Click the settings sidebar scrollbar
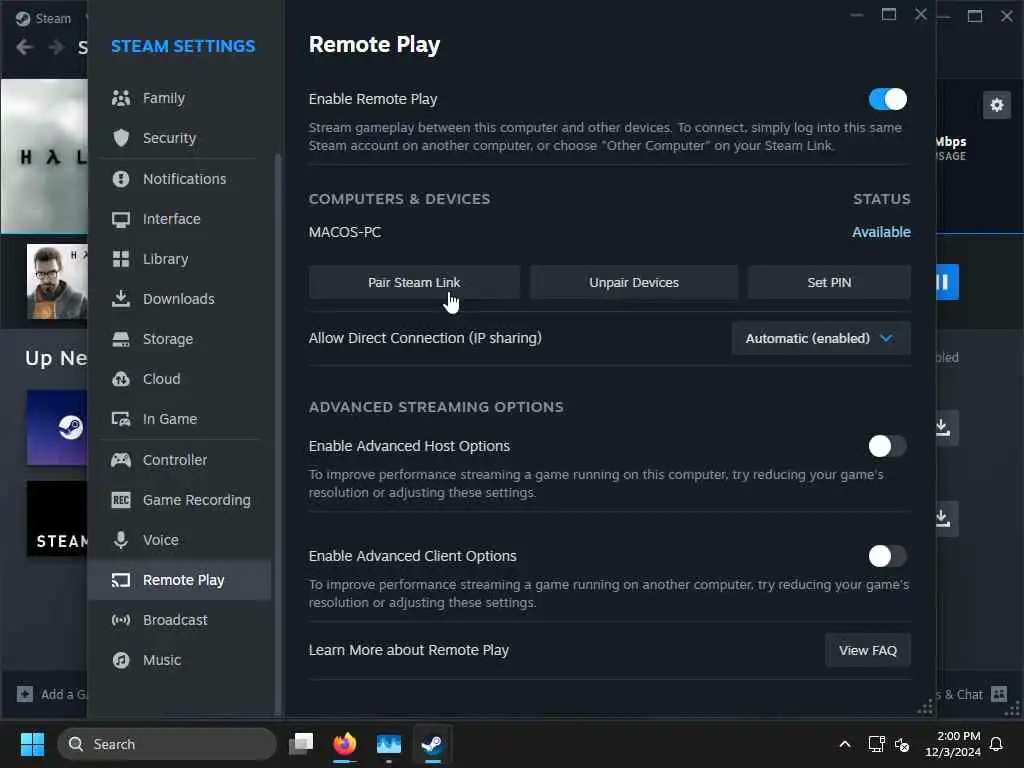Screen dimensions: 1024x768 tap(278, 434)
